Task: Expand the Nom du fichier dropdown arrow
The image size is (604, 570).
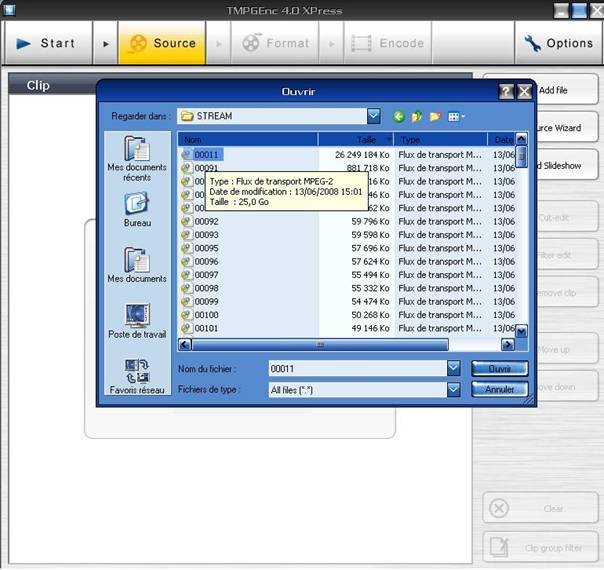Action: click(454, 369)
